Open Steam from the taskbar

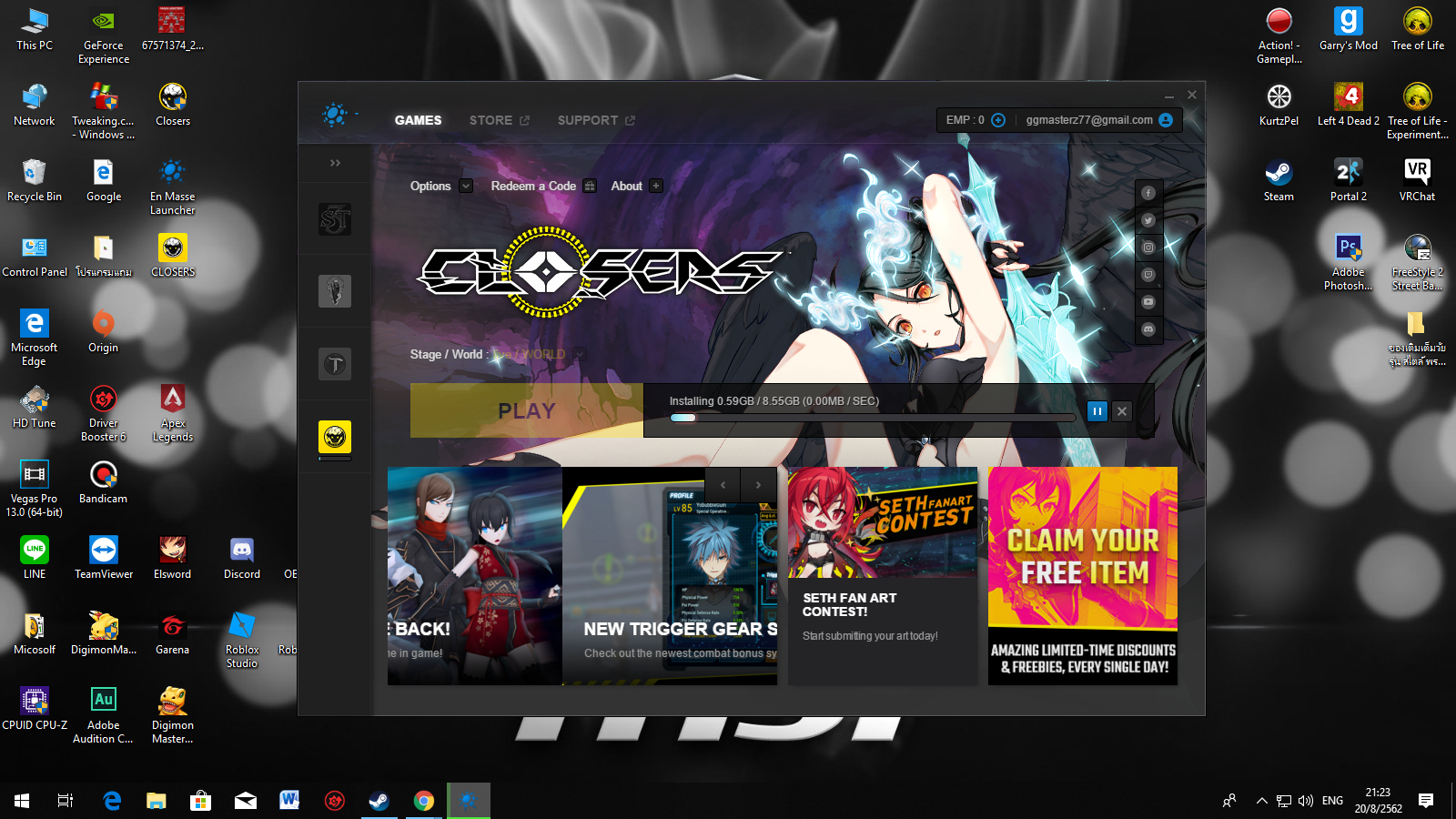[379, 801]
